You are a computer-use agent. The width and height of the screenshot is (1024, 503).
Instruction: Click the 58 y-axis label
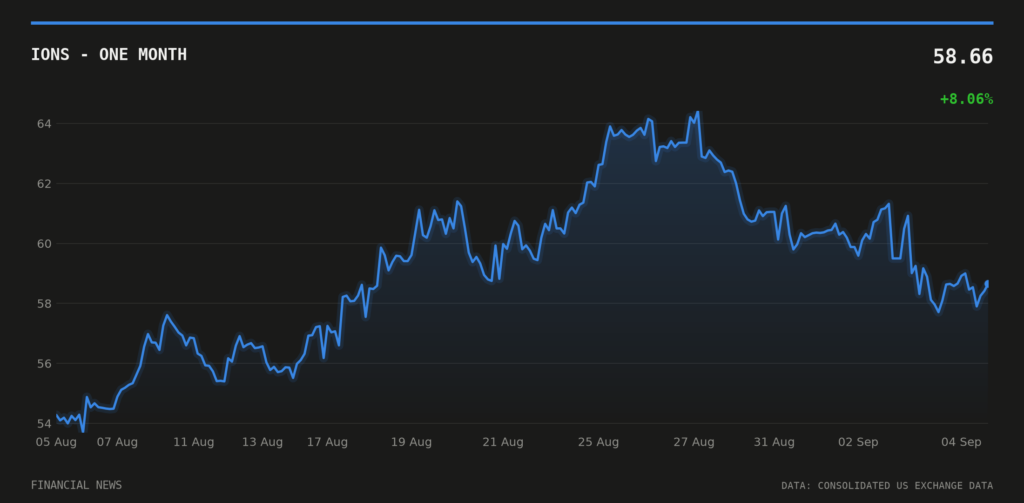point(44,304)
